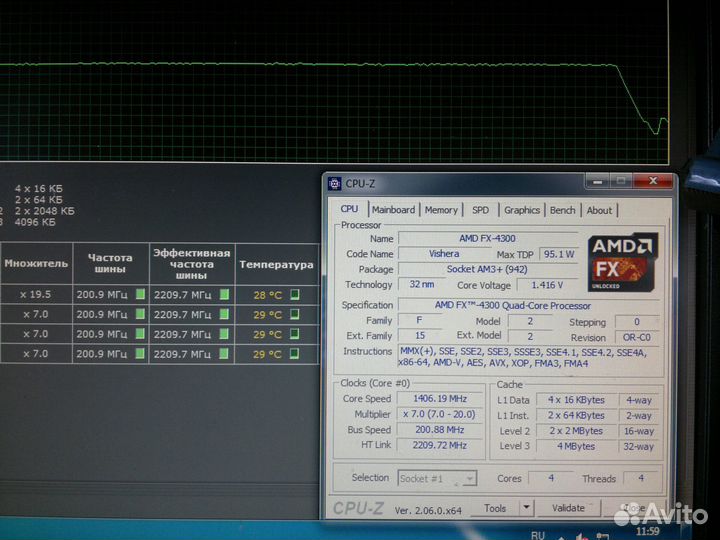Click the Множитель column header

(36, 264)
